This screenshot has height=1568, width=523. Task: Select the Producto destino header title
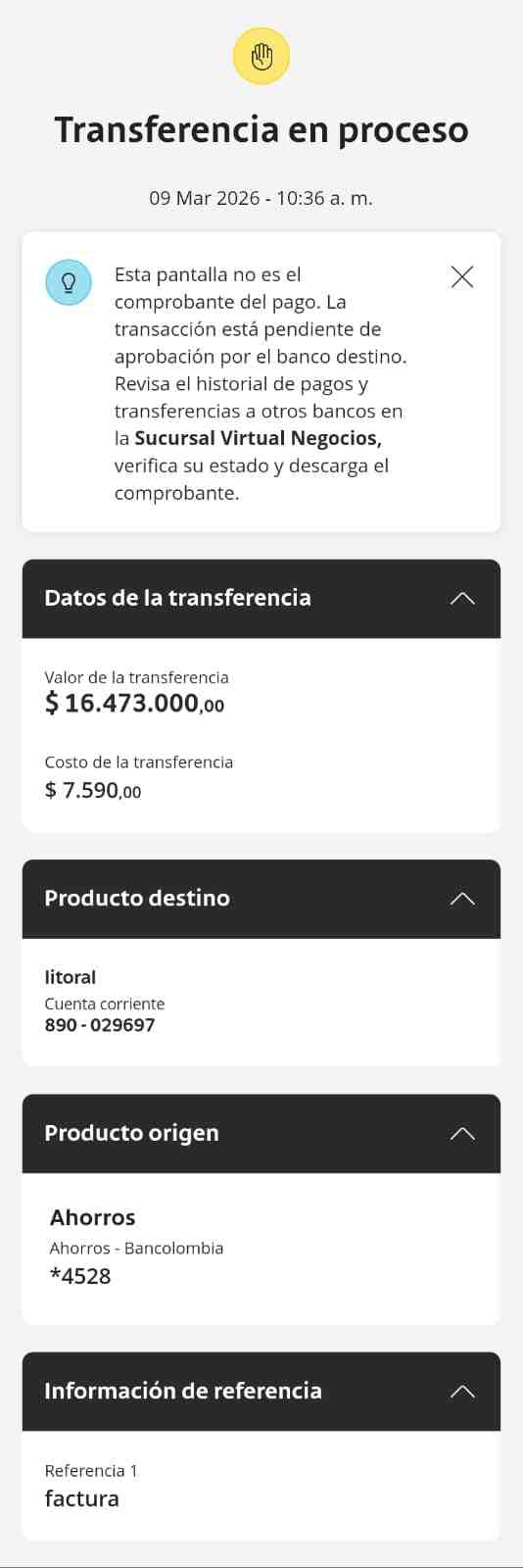tap(137, 899)
